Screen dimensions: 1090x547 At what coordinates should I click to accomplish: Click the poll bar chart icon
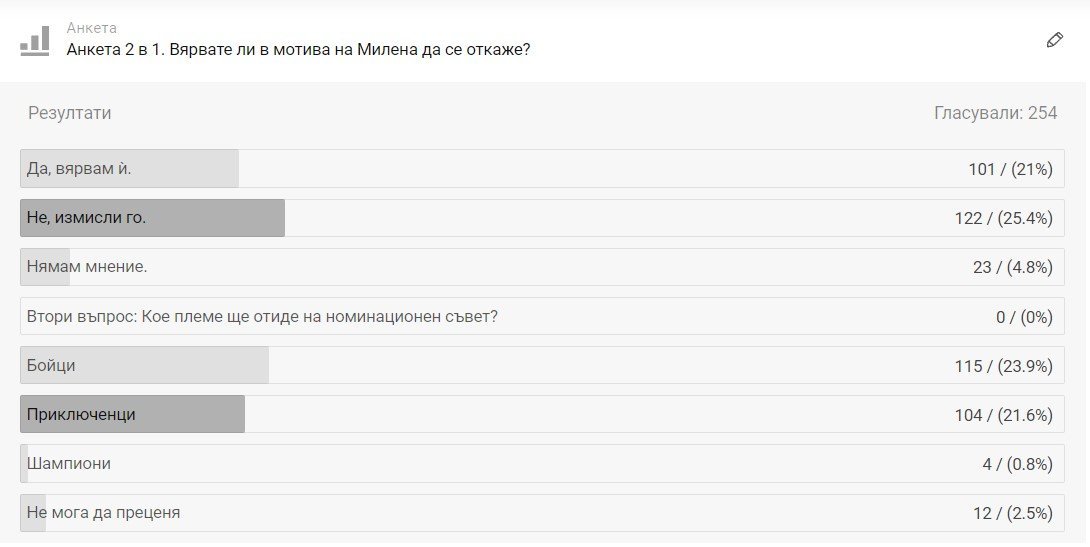[35, 41]
